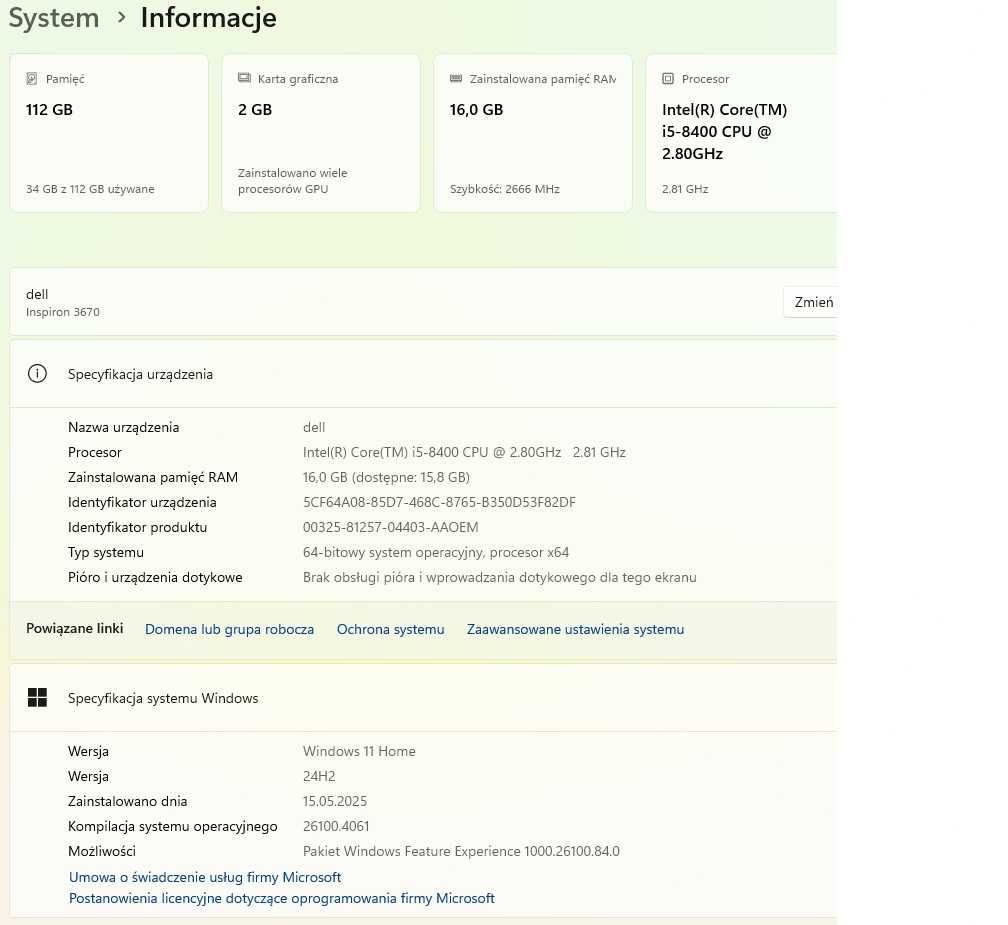Click the Karta graficzna icon
This screenshot has height=925, width=1008.
pyautogui.click(x=244, y=78)
